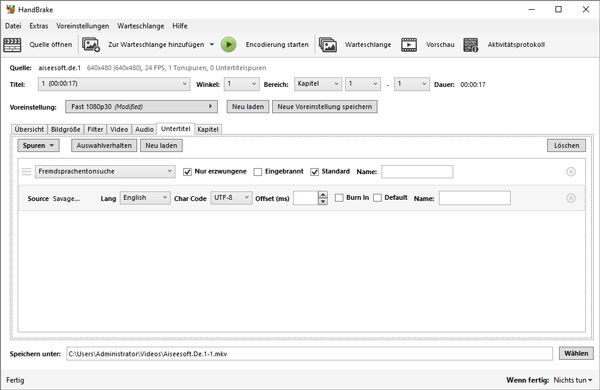Click the Name field of Savage row

474,198
